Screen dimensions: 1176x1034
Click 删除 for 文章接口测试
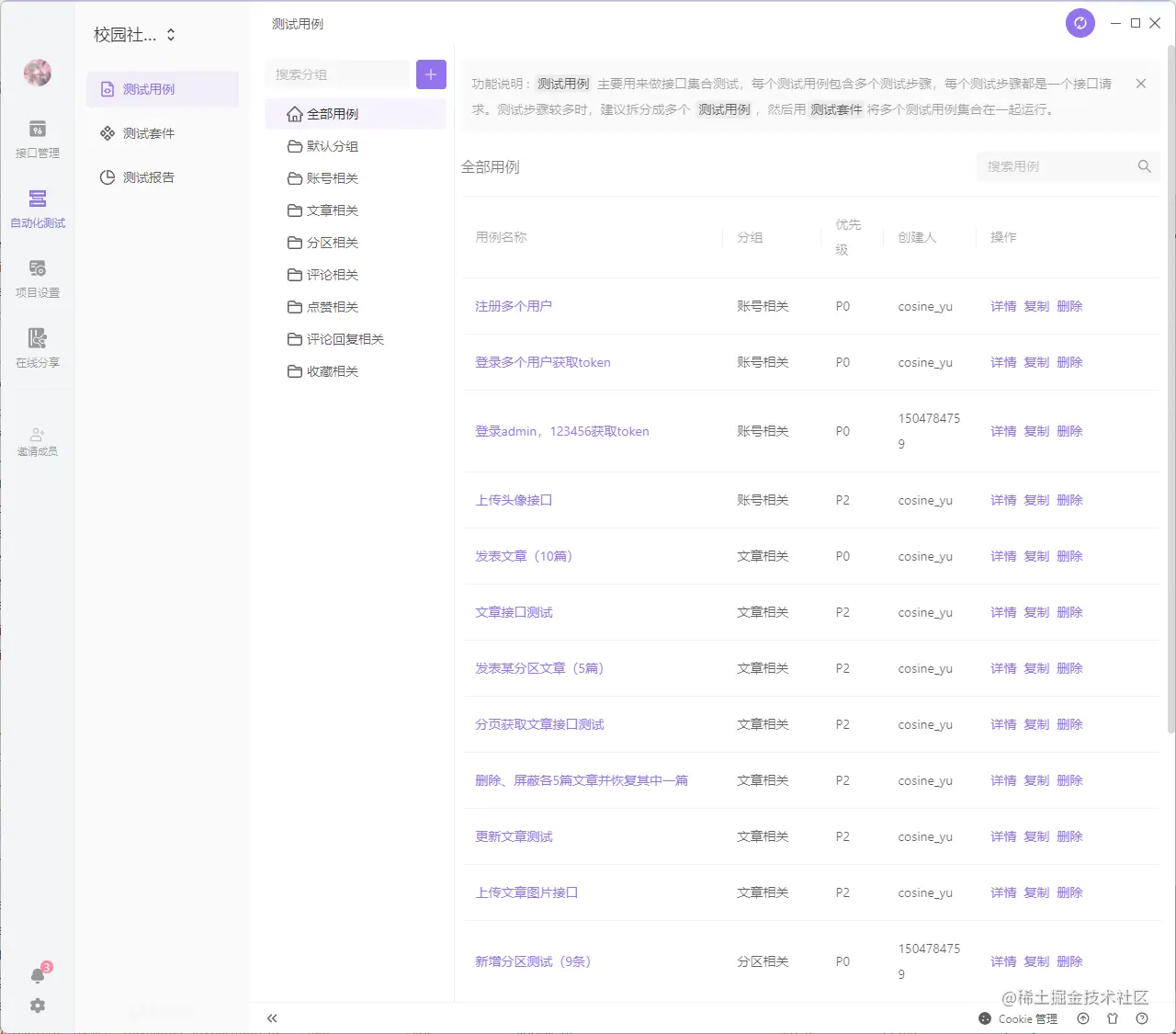tap(1069, 612)
